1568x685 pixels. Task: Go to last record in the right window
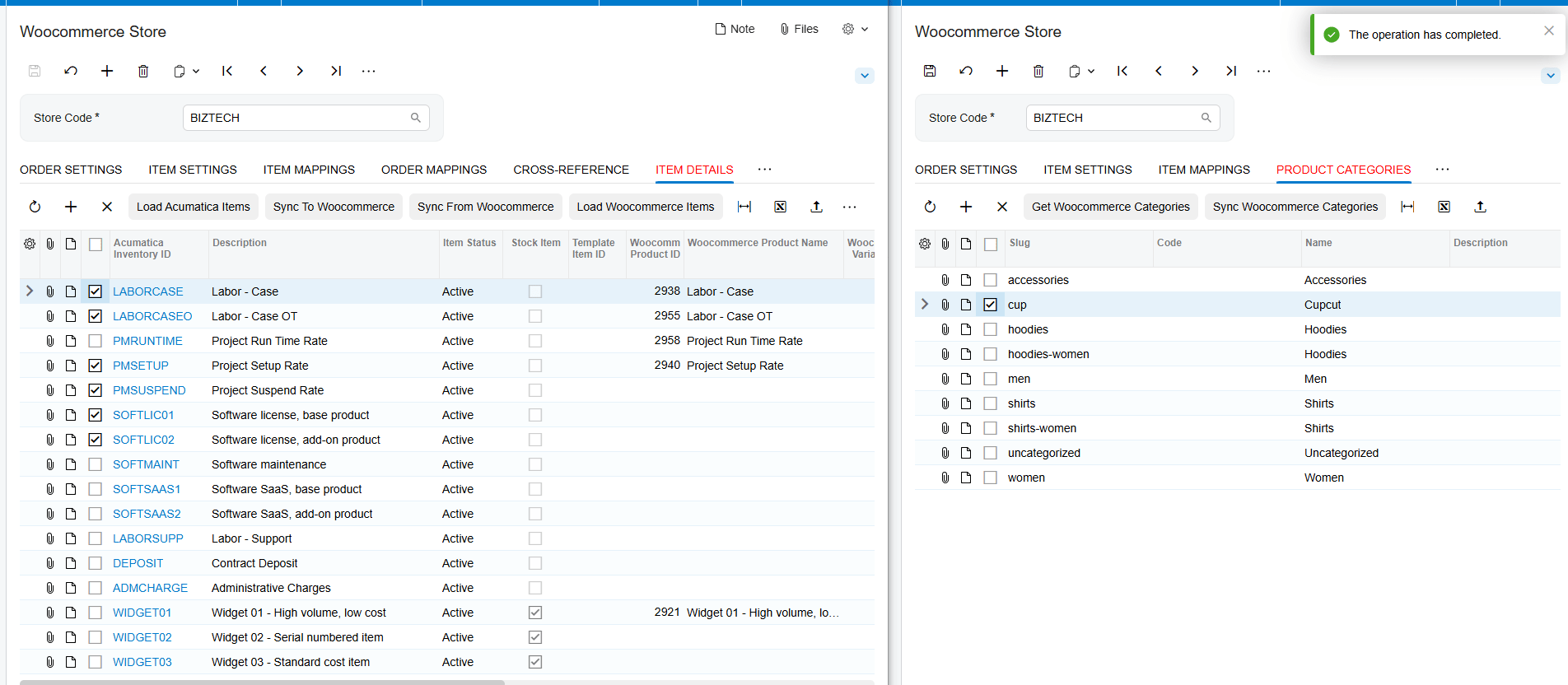tap(1231, 71)
